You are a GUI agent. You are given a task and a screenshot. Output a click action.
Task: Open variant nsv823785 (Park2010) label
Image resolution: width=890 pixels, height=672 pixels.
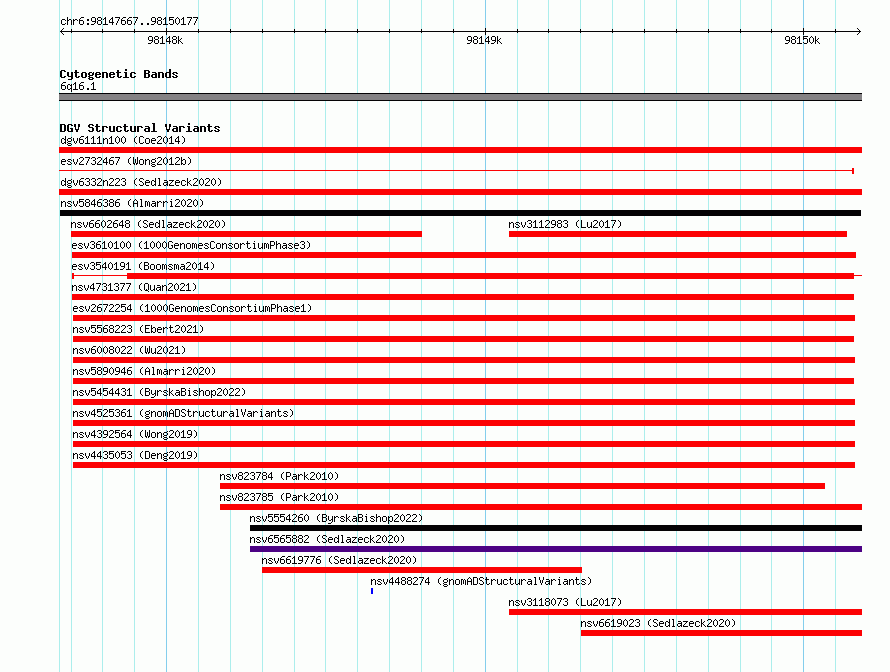pos(279,497)
